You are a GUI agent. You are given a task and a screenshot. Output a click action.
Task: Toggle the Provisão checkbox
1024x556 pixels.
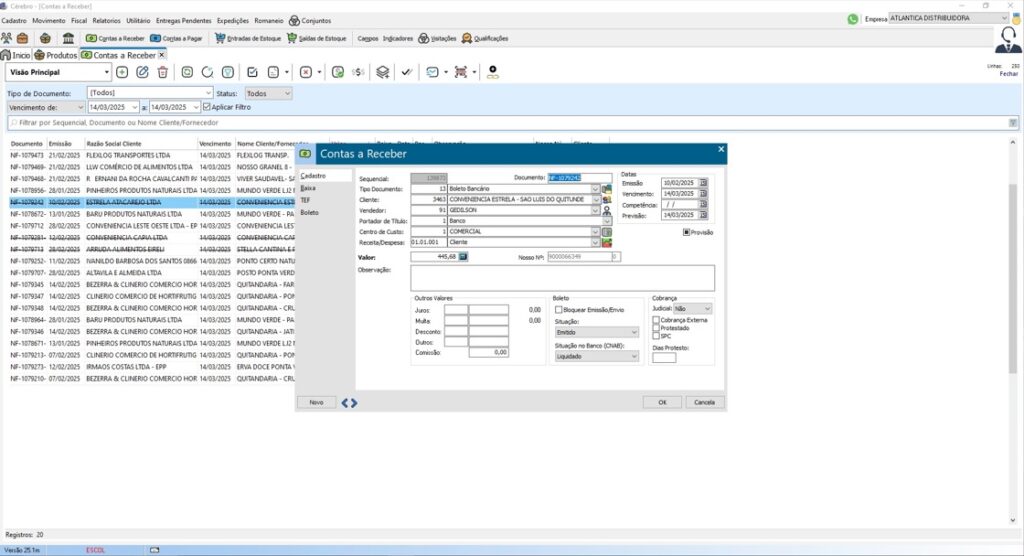686,232
